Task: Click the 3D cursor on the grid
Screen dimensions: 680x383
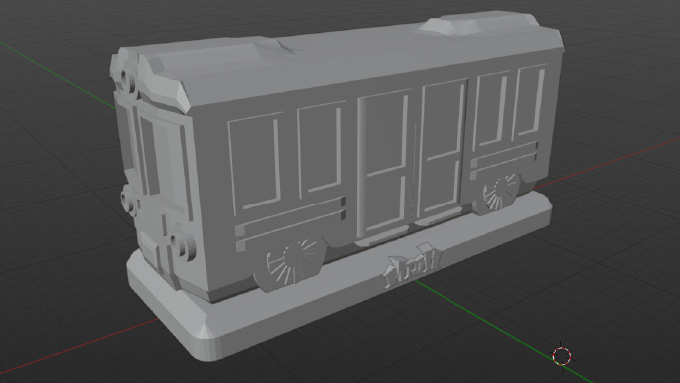Action: [562, 357]
